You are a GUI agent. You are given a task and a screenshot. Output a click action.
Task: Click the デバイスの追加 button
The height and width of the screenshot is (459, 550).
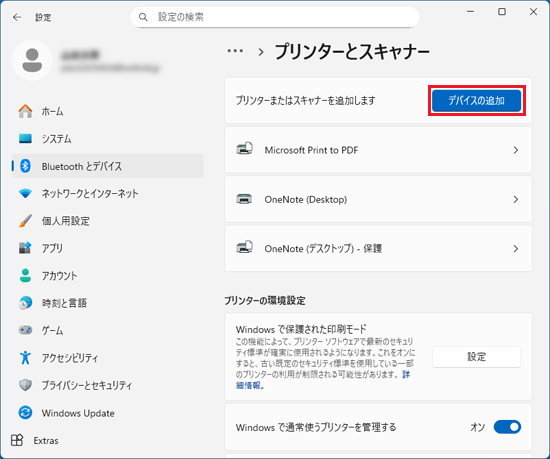(476, 101)
